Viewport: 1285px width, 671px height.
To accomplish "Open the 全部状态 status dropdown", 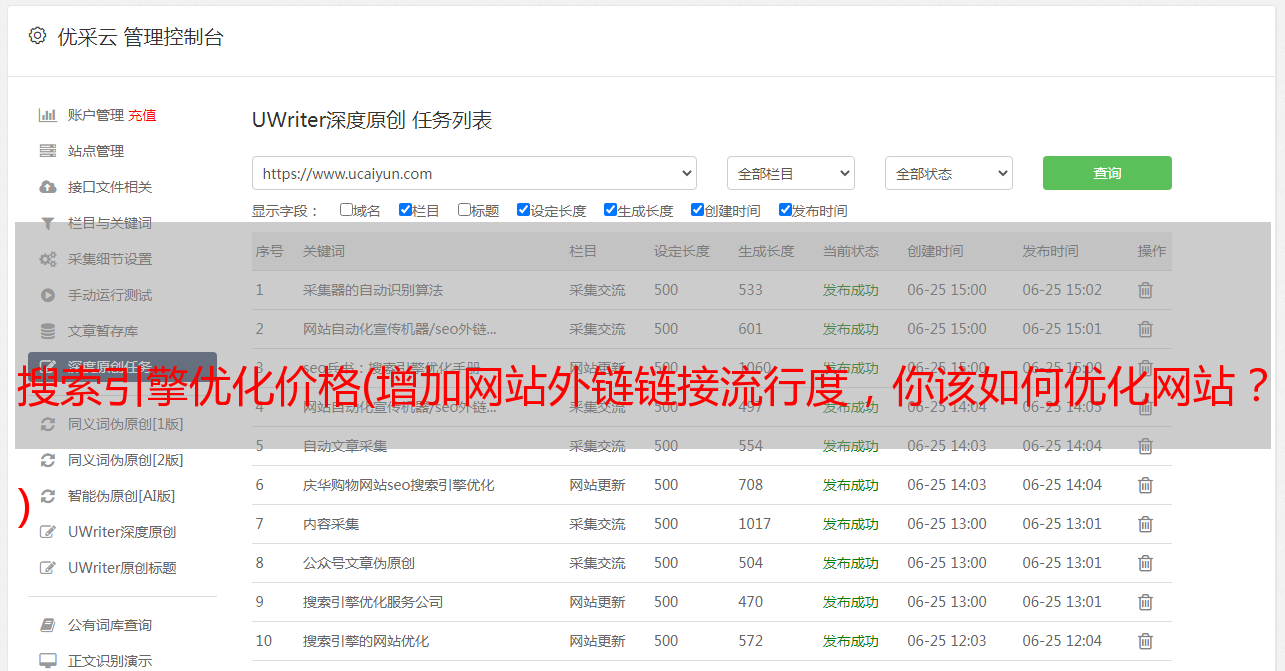I will (x=948, y=173).
